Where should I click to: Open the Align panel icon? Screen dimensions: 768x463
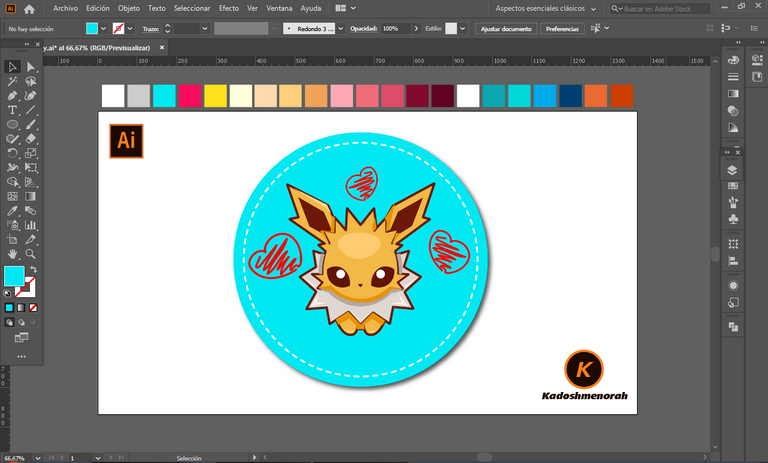pos(733,261)
